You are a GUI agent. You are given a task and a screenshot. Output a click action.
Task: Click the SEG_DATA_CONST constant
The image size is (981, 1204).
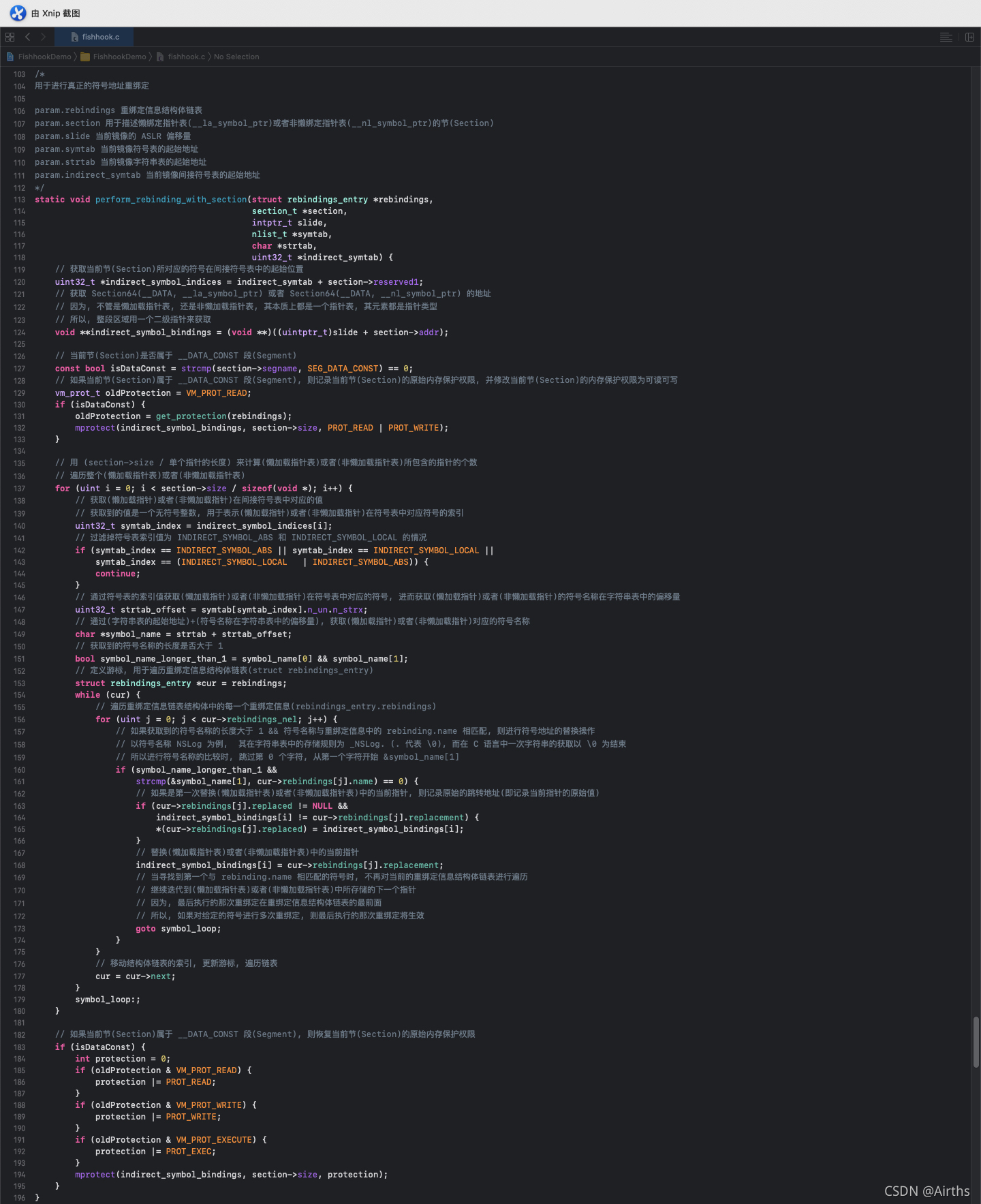[x=343, y=369]
